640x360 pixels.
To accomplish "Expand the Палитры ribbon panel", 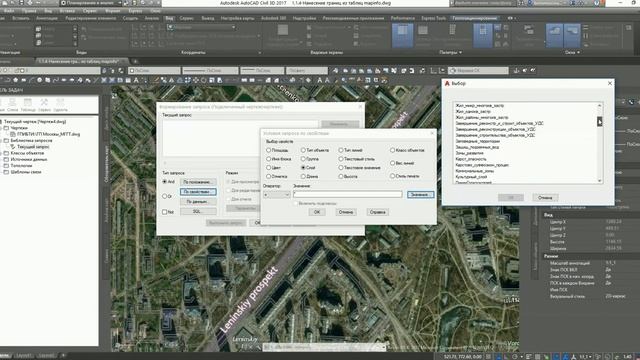I will point(451,52).
